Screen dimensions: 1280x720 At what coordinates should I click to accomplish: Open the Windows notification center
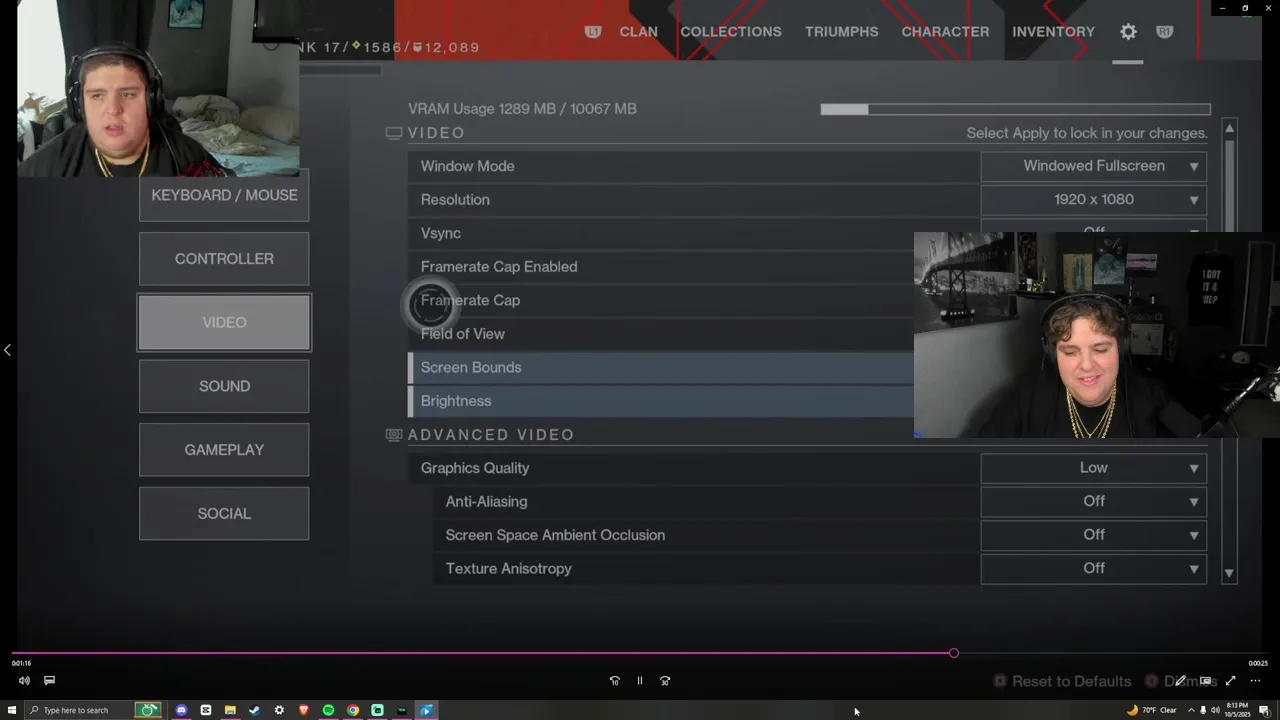(x=1264, y=710)
